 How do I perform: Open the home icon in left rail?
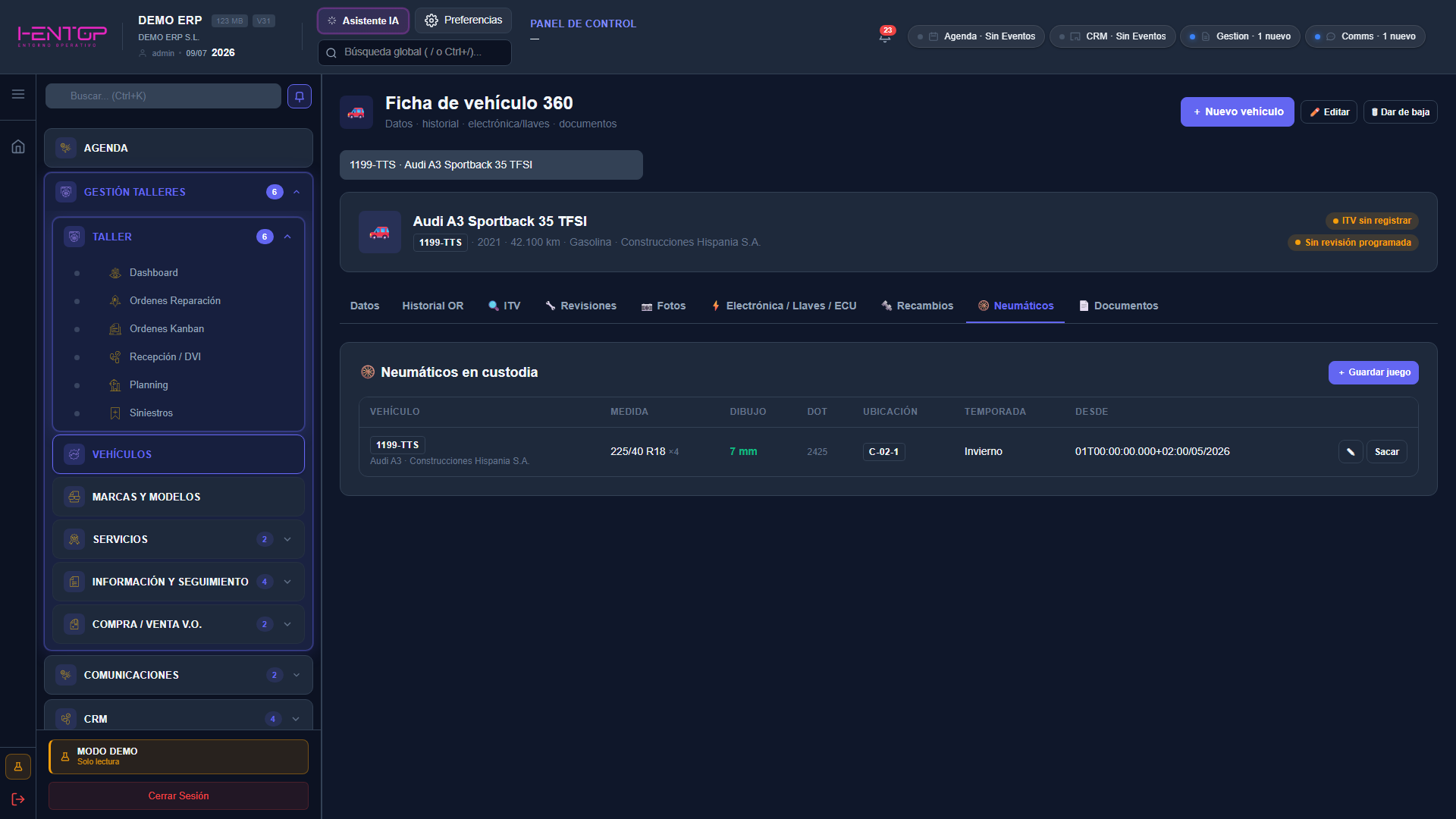click(x=18, y=146)
